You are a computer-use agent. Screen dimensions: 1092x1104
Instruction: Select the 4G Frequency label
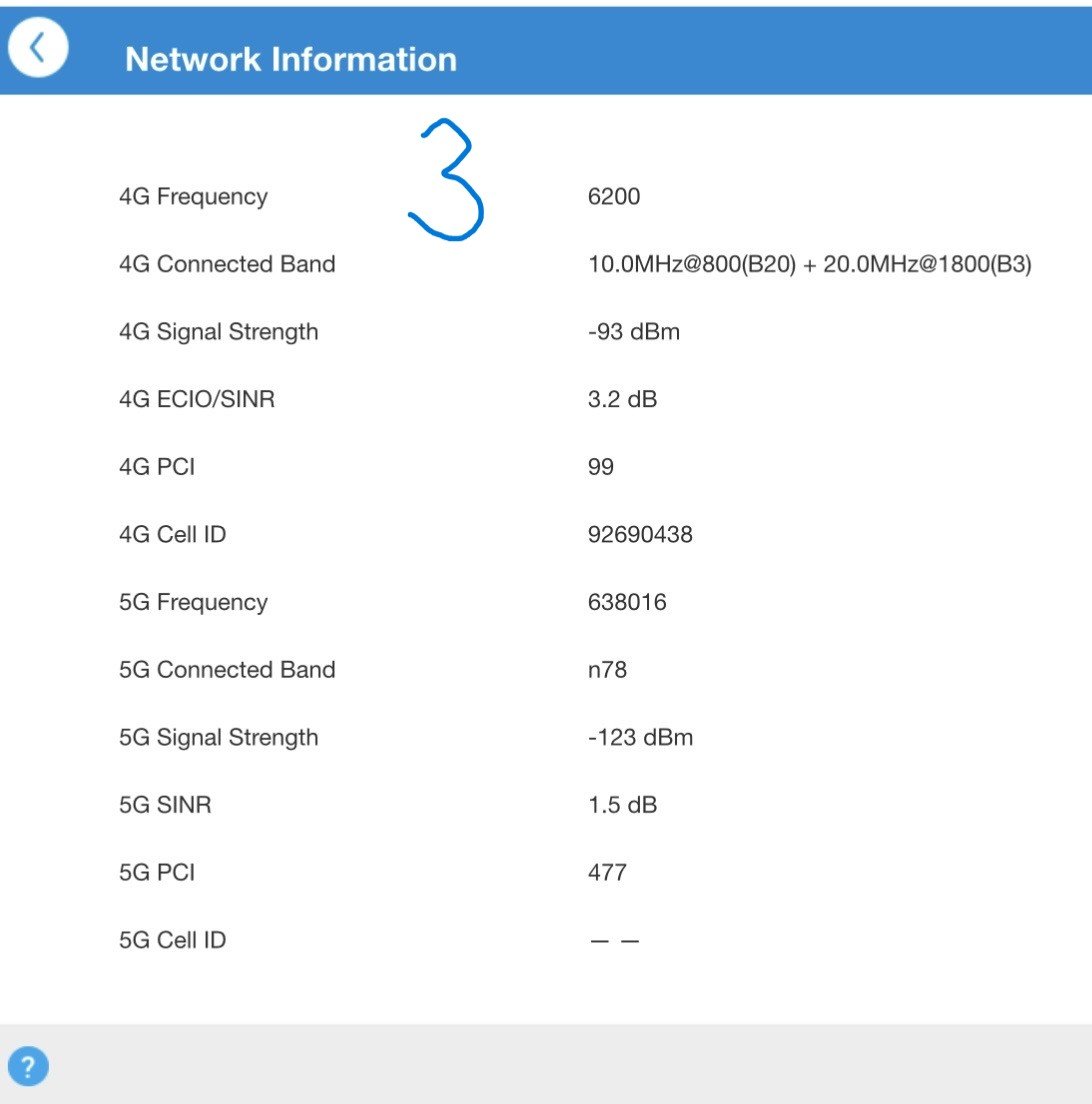193,197
